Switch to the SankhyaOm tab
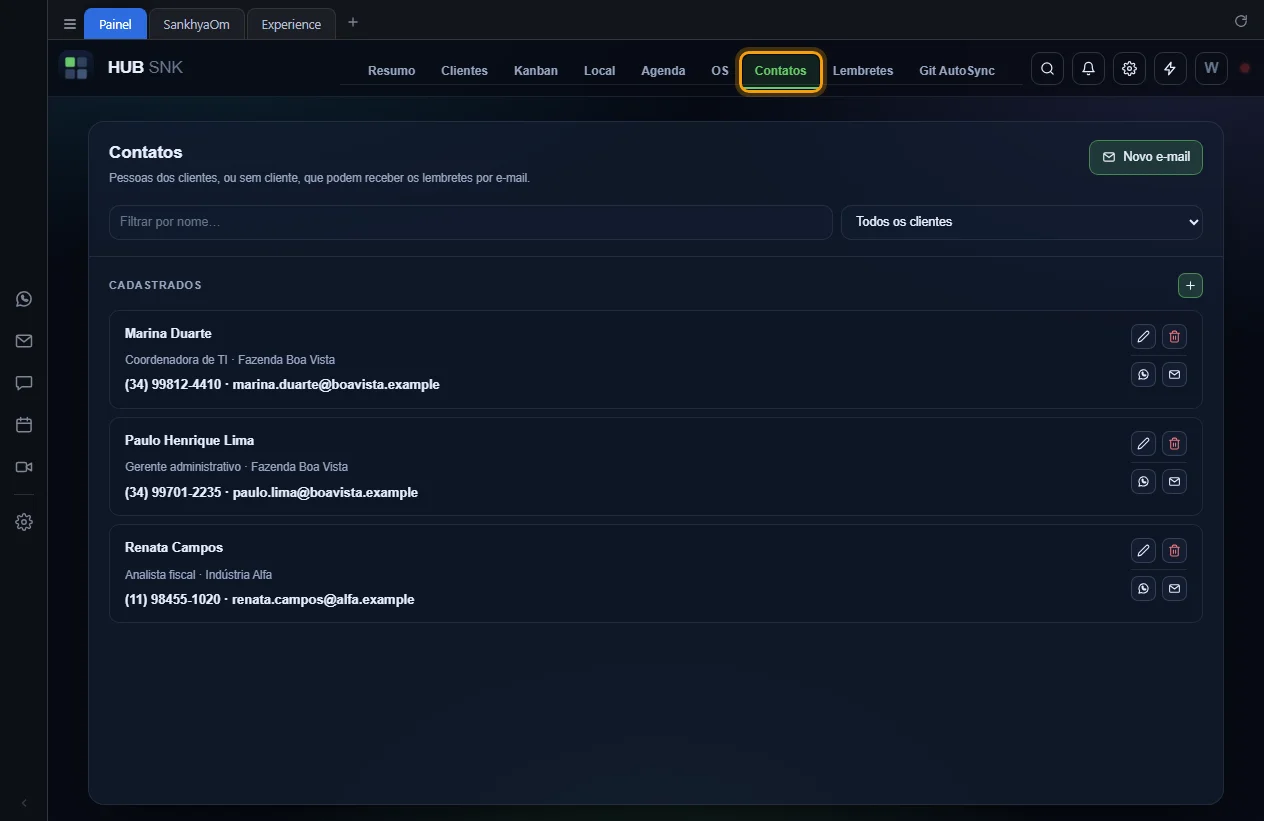Viewport: 1264px width, 821px height. [x=197, y=24]
